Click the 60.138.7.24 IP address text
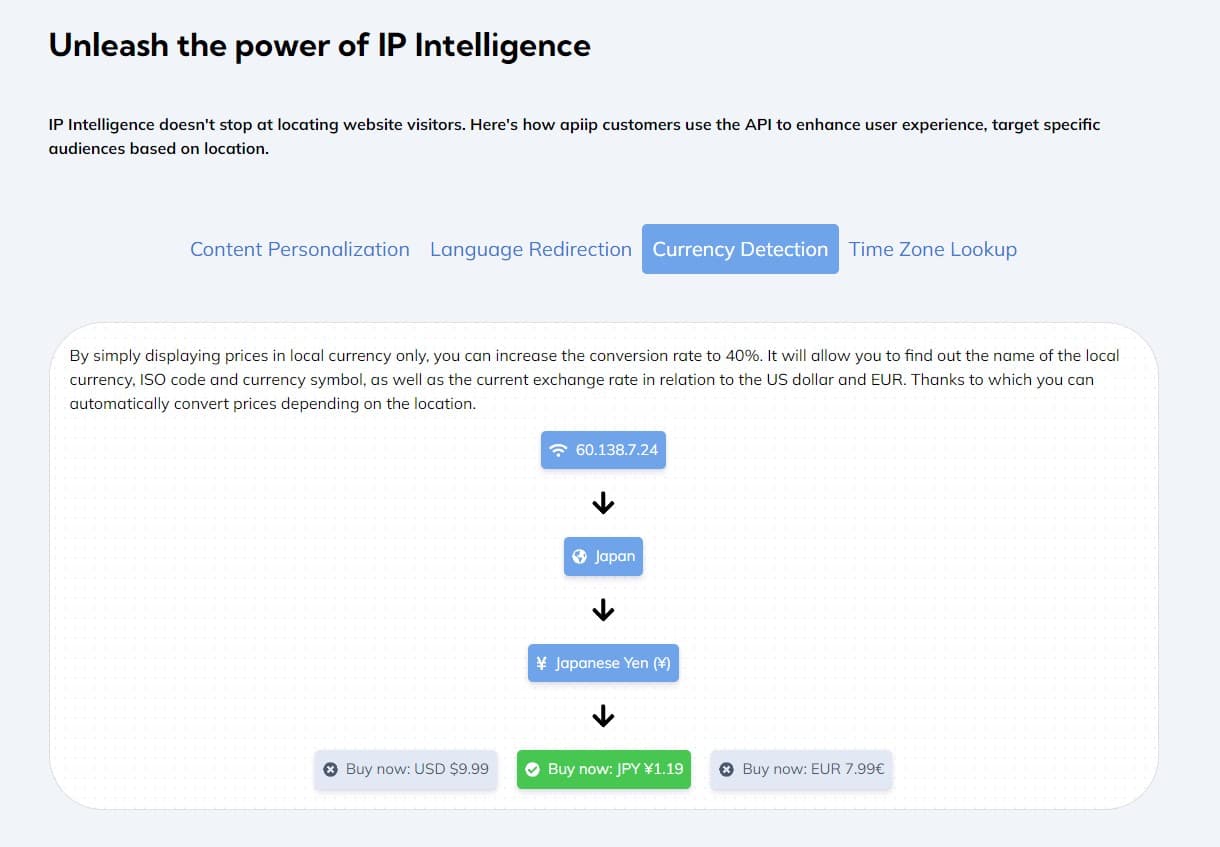1220x847 pixels. [617, 450]
